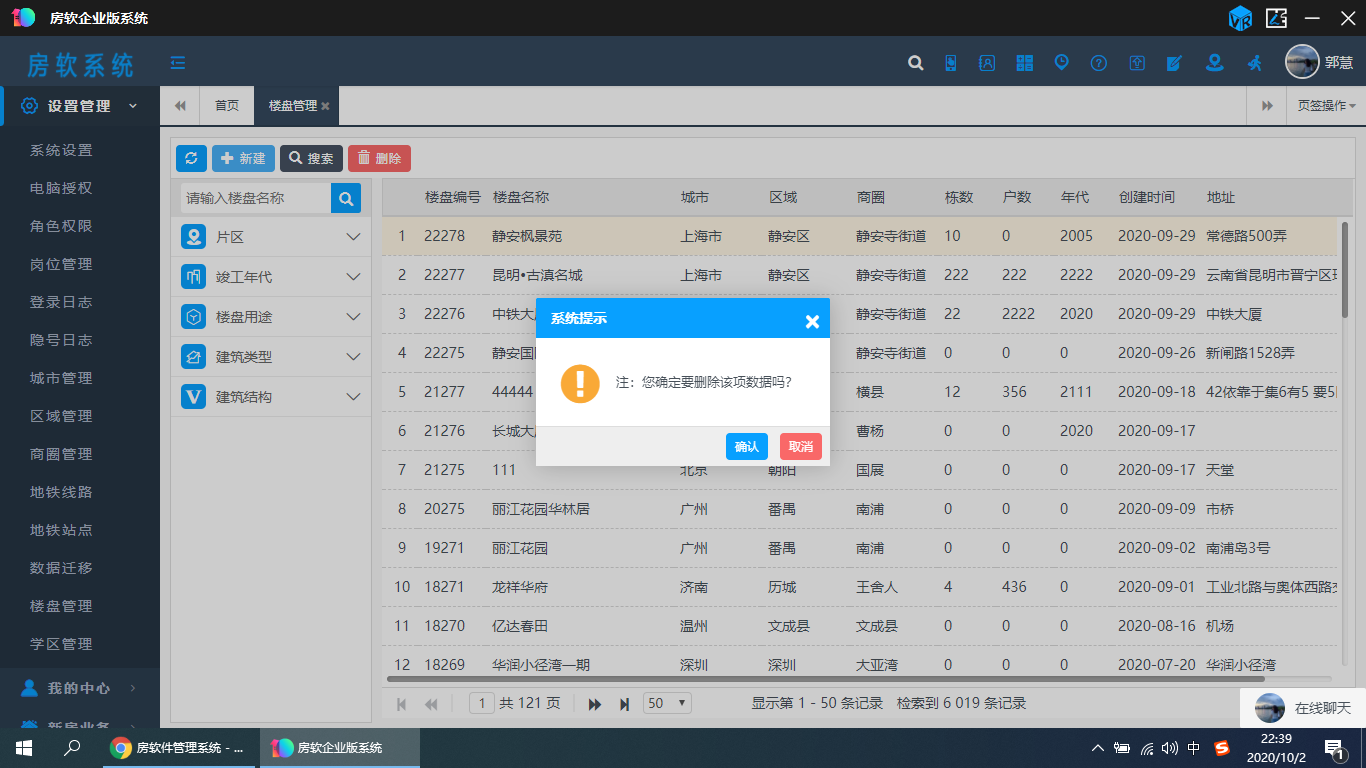
Task: Open the help question mark icon
Action: pos(1099,63)
